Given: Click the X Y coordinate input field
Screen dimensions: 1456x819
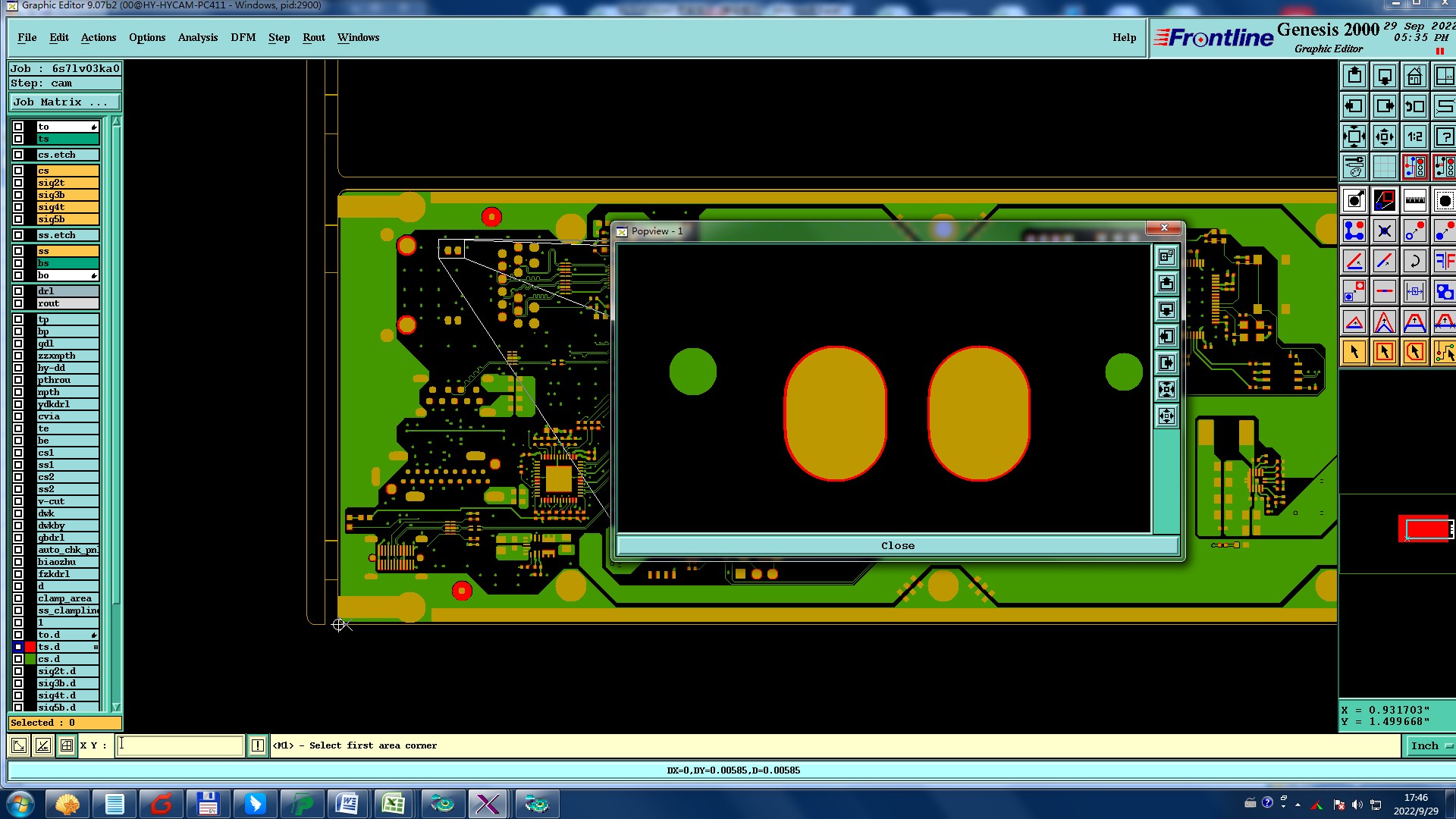Looking at the screenshot, I should (180, 745).
